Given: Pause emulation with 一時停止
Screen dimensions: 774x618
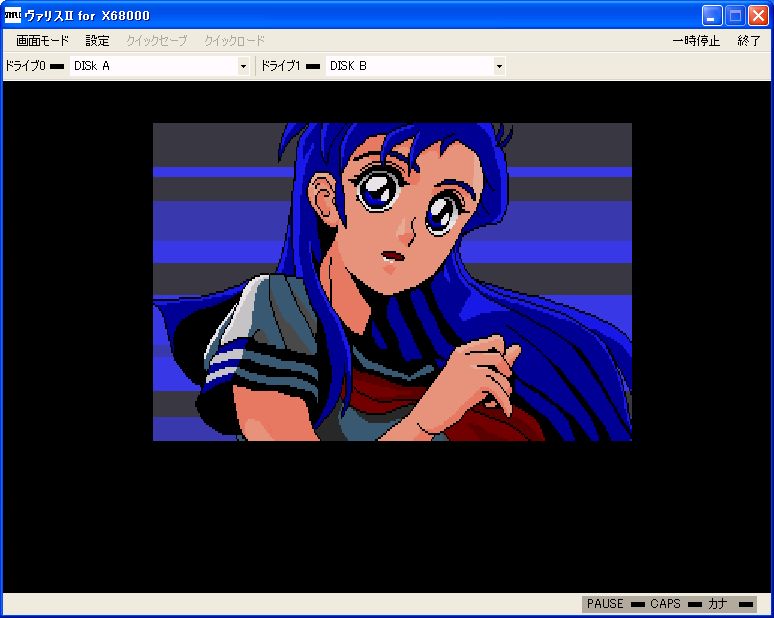Looking at the screenshot, I should tap(697, 40).
